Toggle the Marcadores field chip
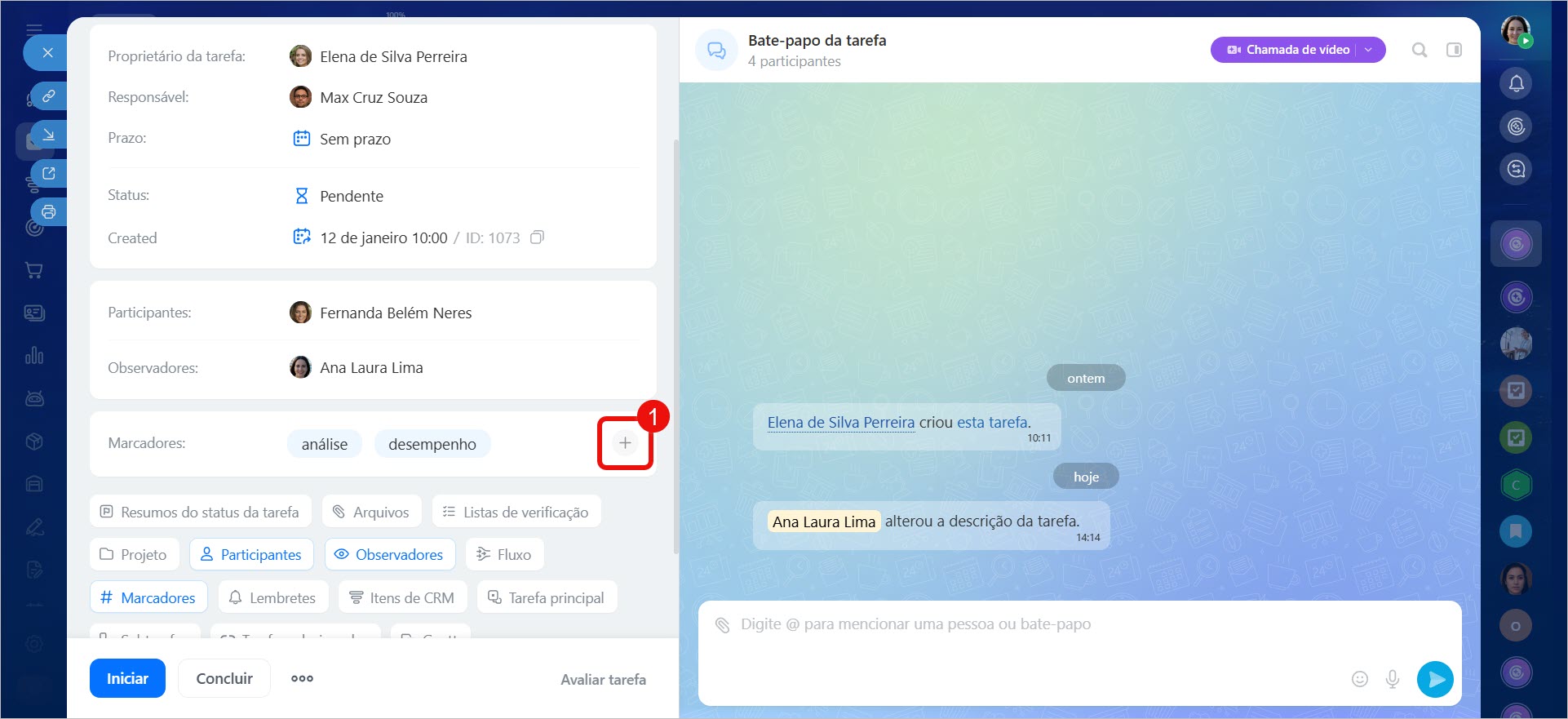The width and height of the screenshot is (1568, 719). coord(148,598)
